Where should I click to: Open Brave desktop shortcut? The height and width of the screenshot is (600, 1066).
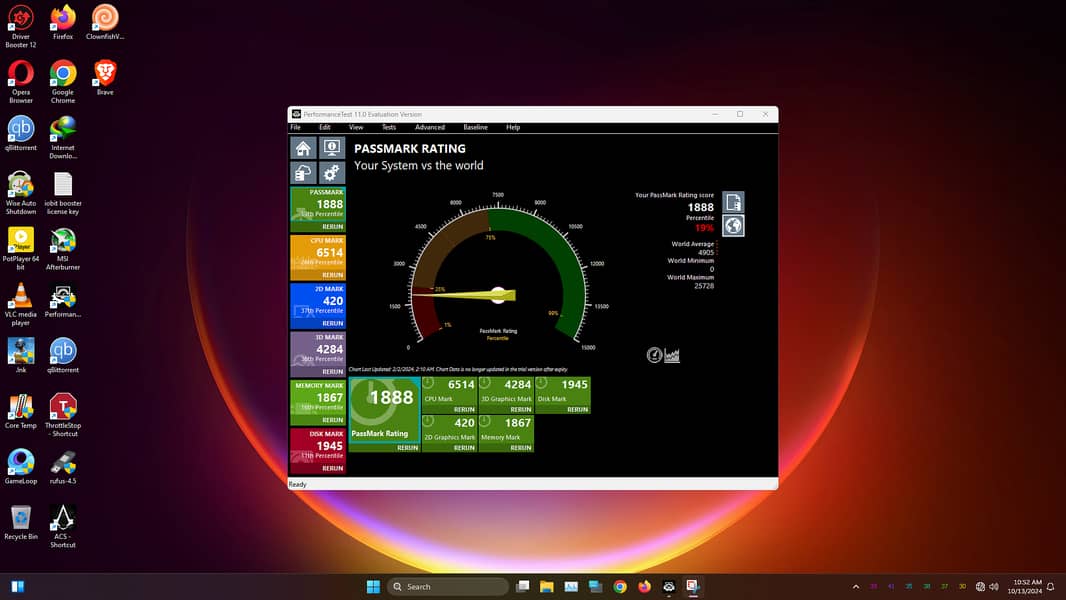click(105, 77)
